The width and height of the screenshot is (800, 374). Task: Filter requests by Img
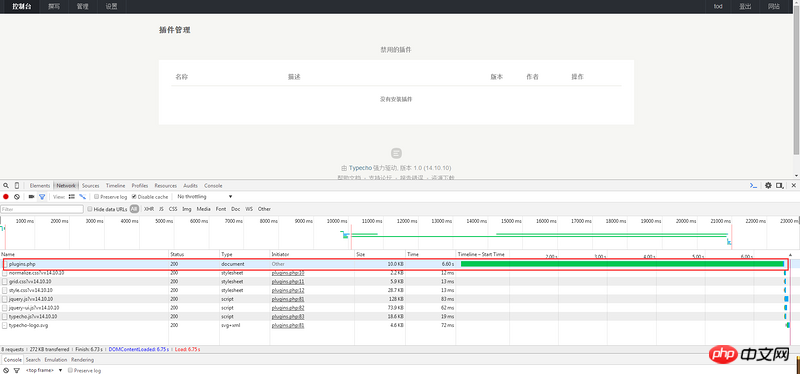187,209
